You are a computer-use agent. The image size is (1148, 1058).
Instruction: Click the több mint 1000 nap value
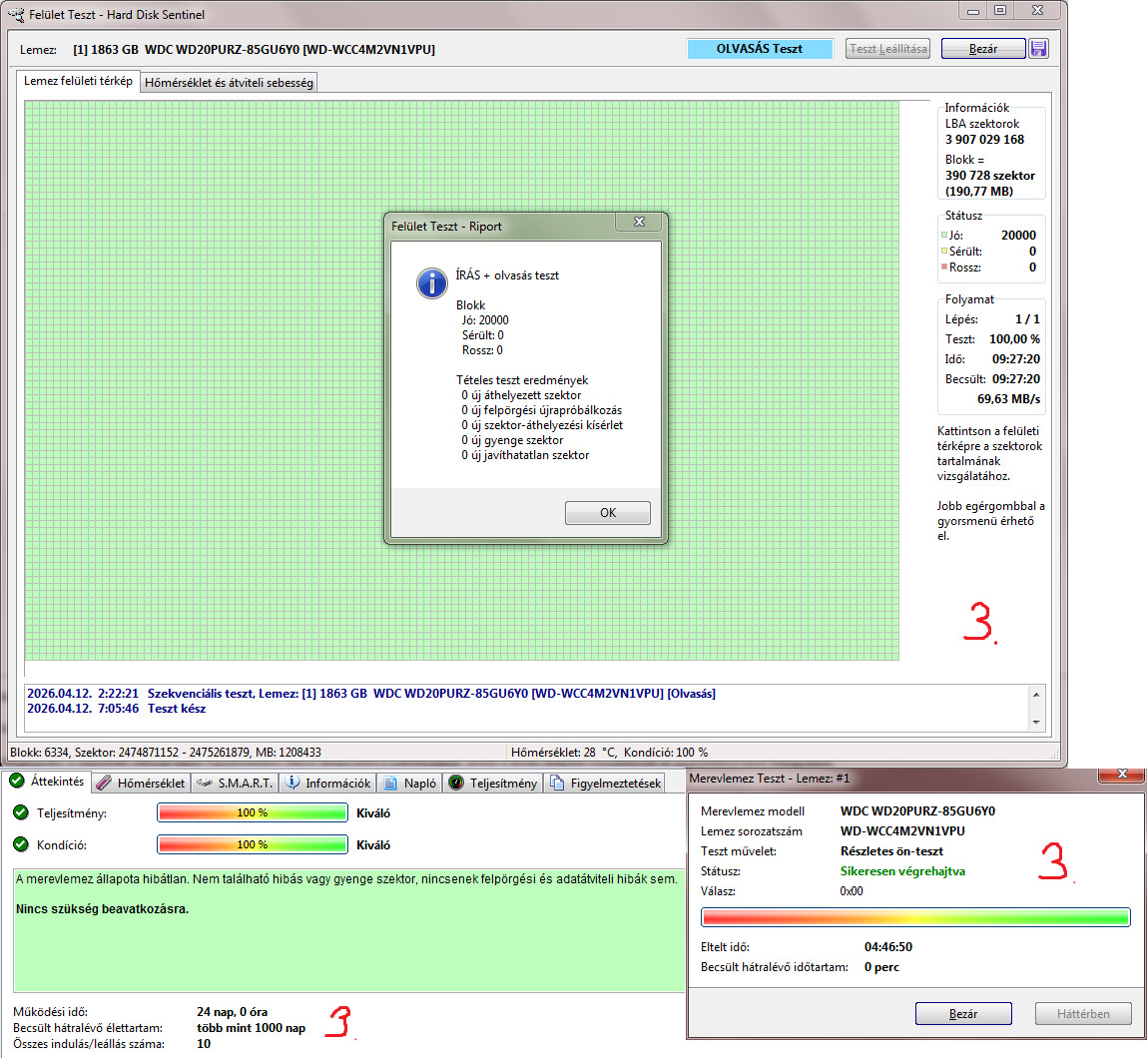[252, 1028]
